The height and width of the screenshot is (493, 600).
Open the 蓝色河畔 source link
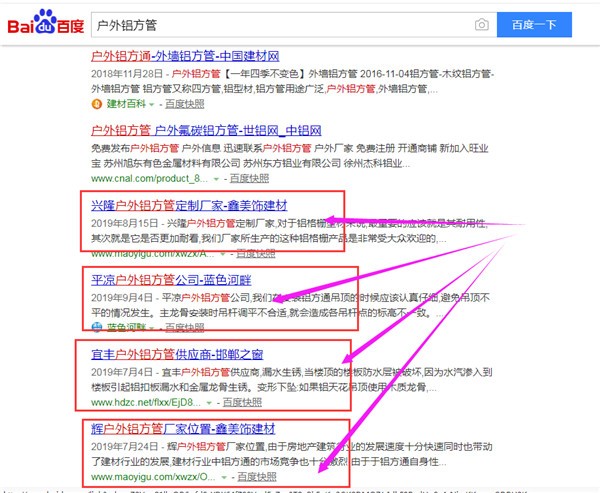pos(126,328)
